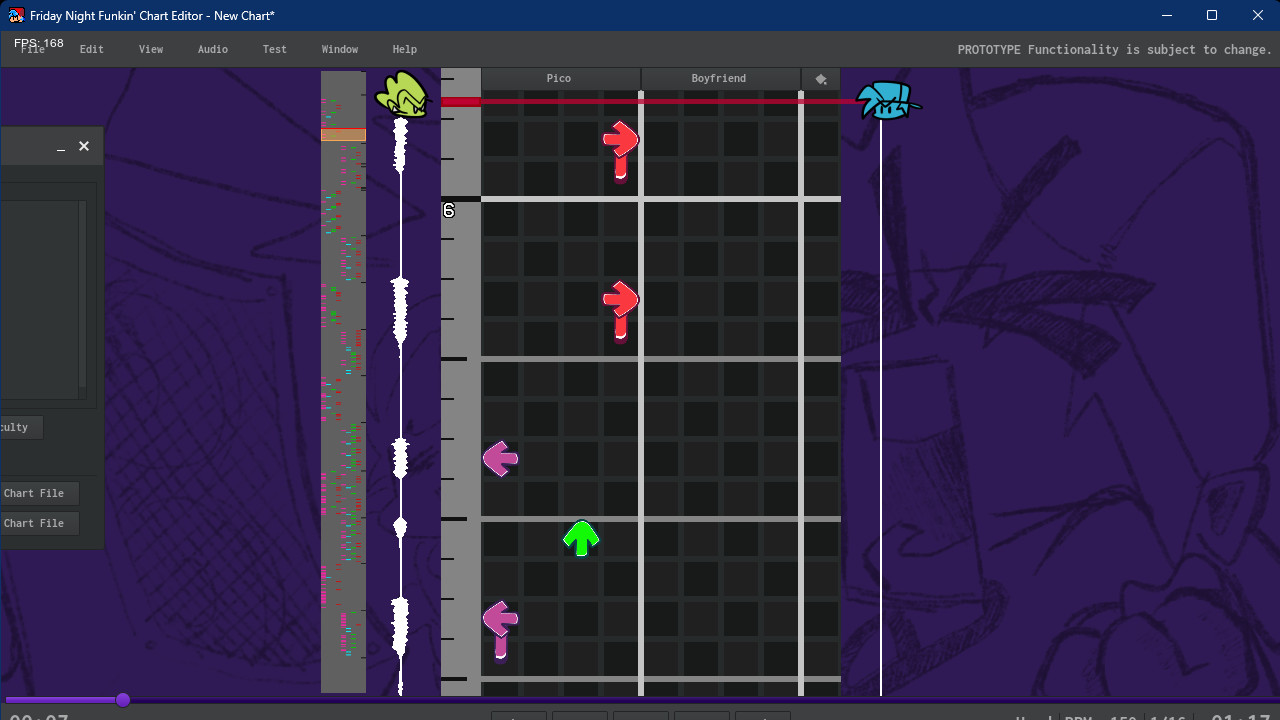Click the event column icon beside Boyfriend

[821, 79]
